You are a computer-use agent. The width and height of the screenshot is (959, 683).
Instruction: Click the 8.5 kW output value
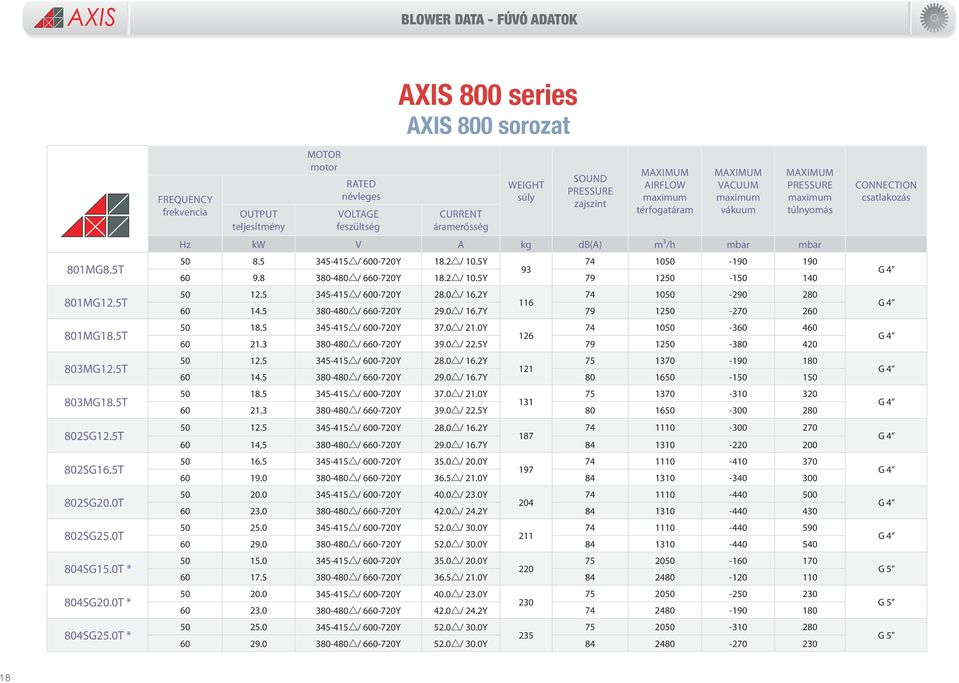(258, 261)
